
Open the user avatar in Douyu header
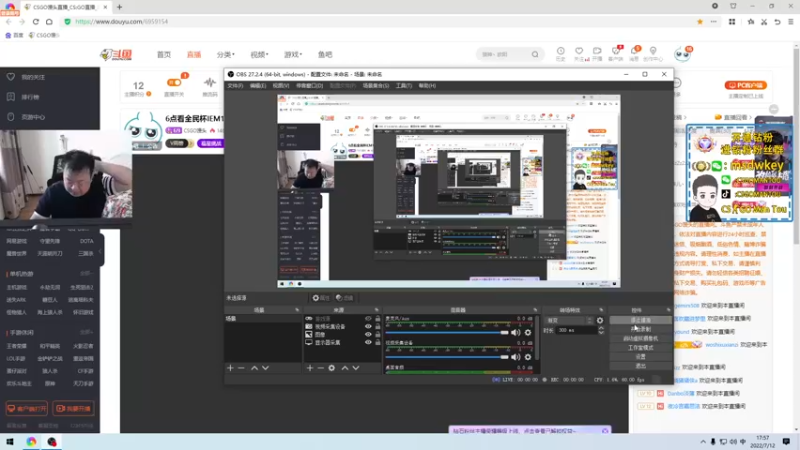click(682, 54)
